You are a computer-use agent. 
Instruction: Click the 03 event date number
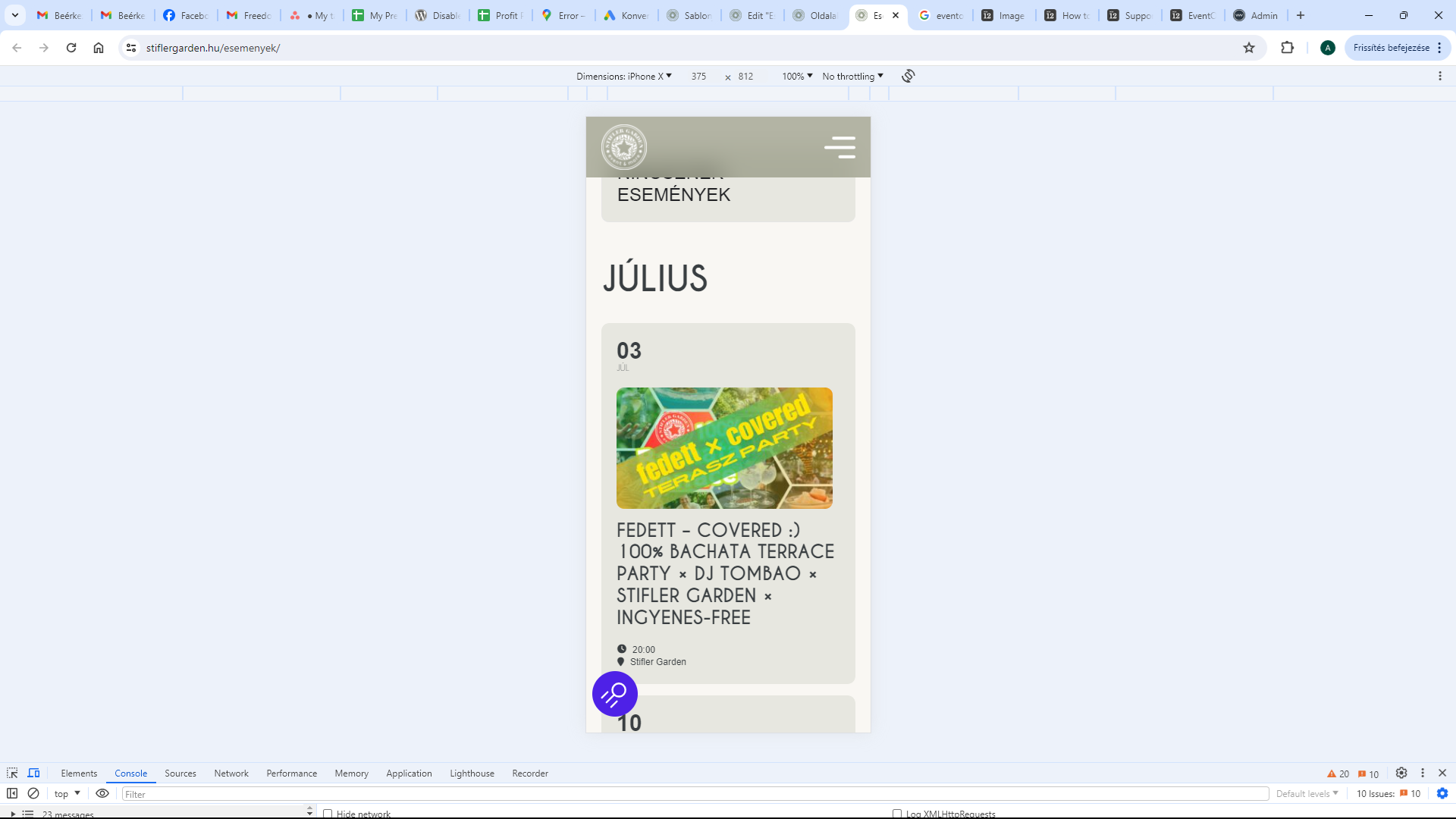[629, 350]
